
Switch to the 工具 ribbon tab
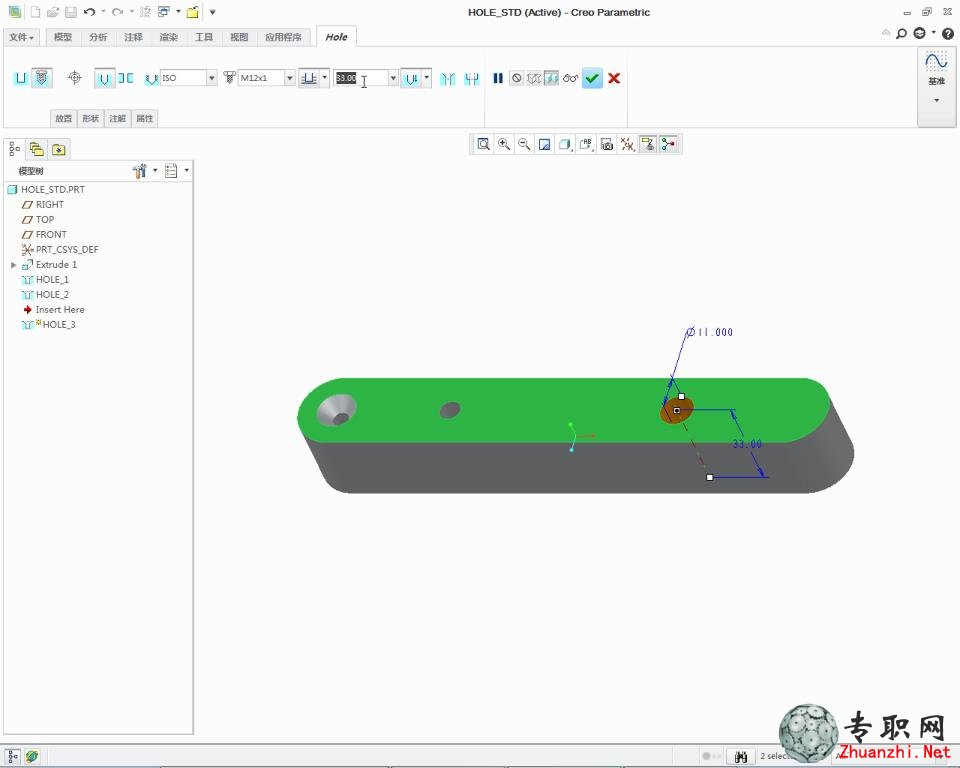204,37
